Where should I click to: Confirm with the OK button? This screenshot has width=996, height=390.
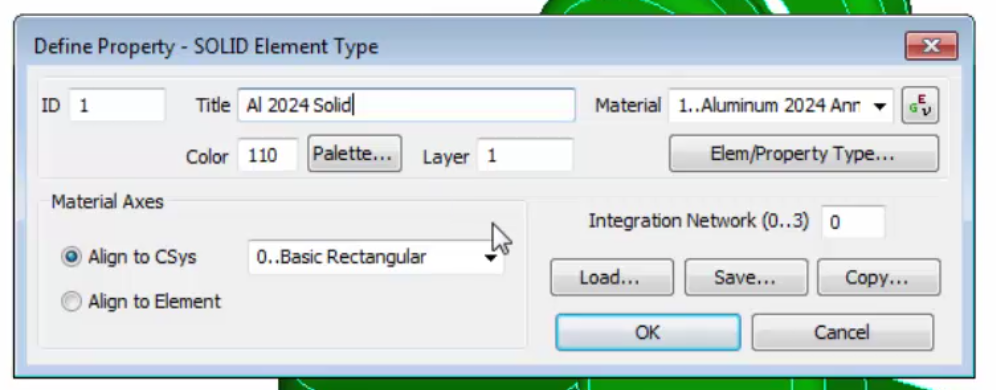click(x=648, y=332)
